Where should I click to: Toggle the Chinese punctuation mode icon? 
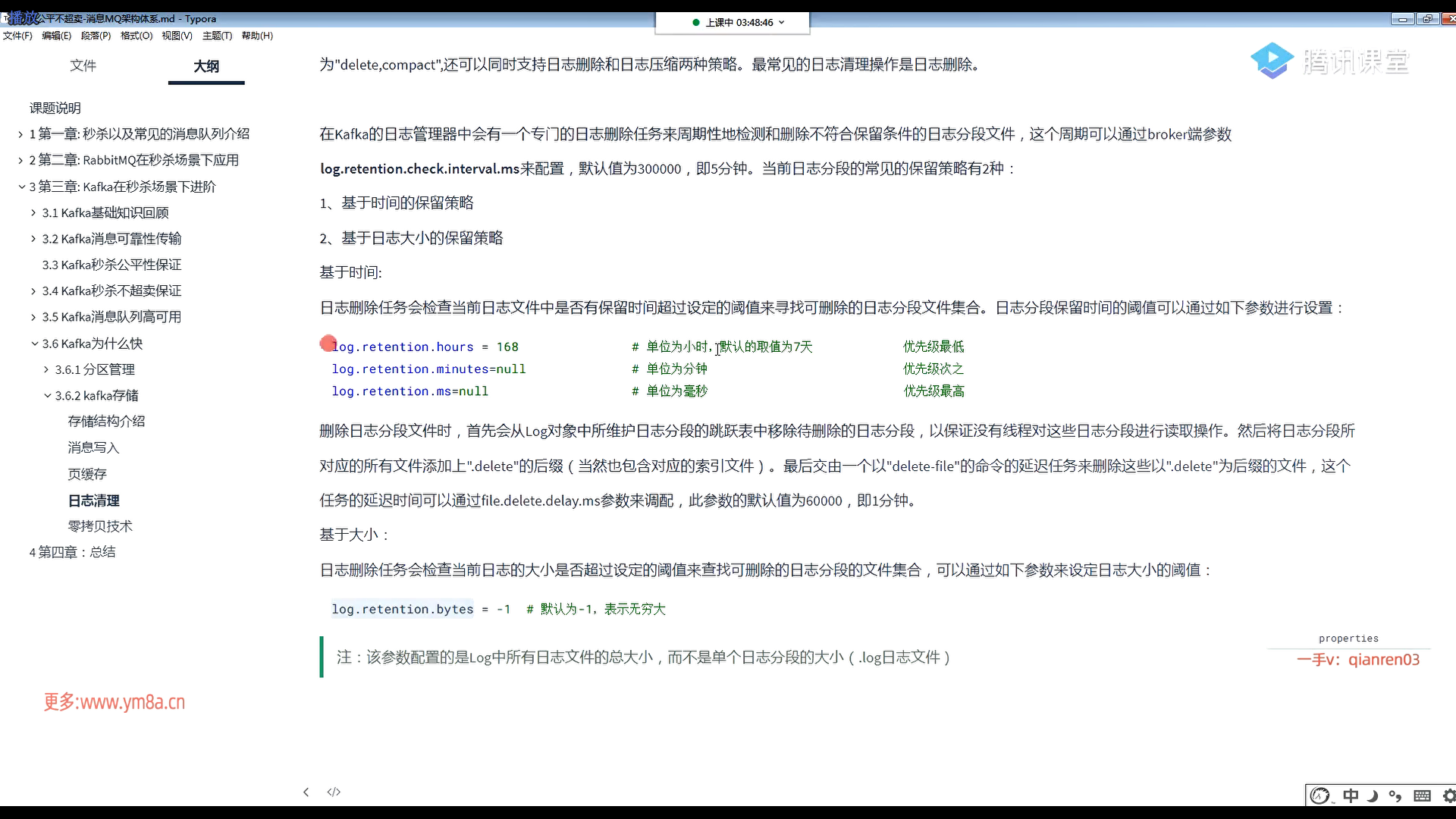(1395, 795)
